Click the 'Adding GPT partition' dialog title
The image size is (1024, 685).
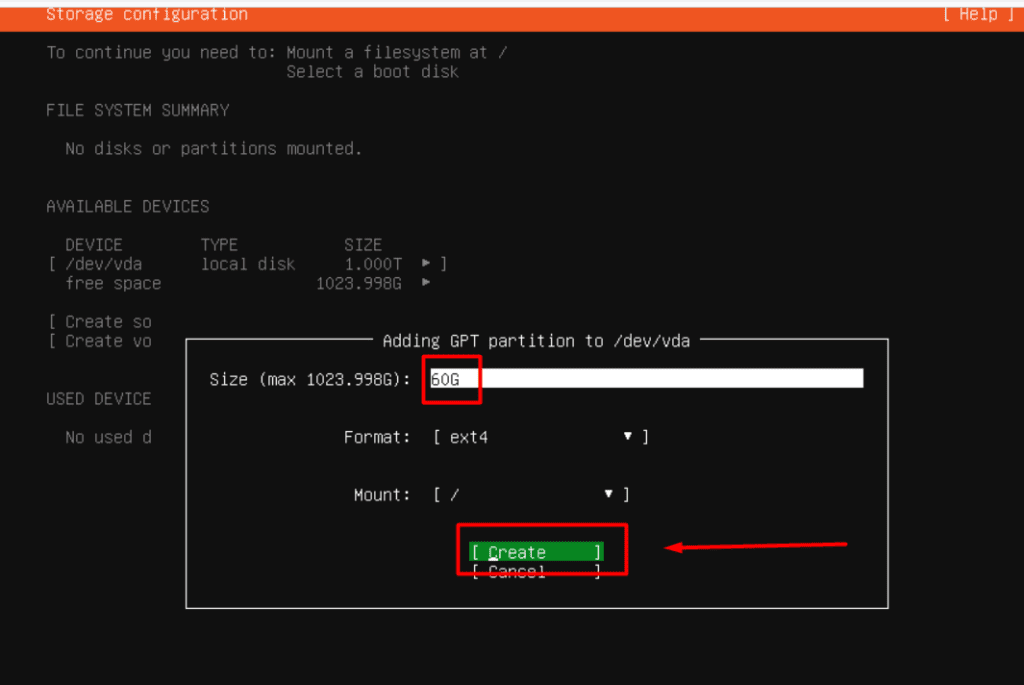point(536,341)
